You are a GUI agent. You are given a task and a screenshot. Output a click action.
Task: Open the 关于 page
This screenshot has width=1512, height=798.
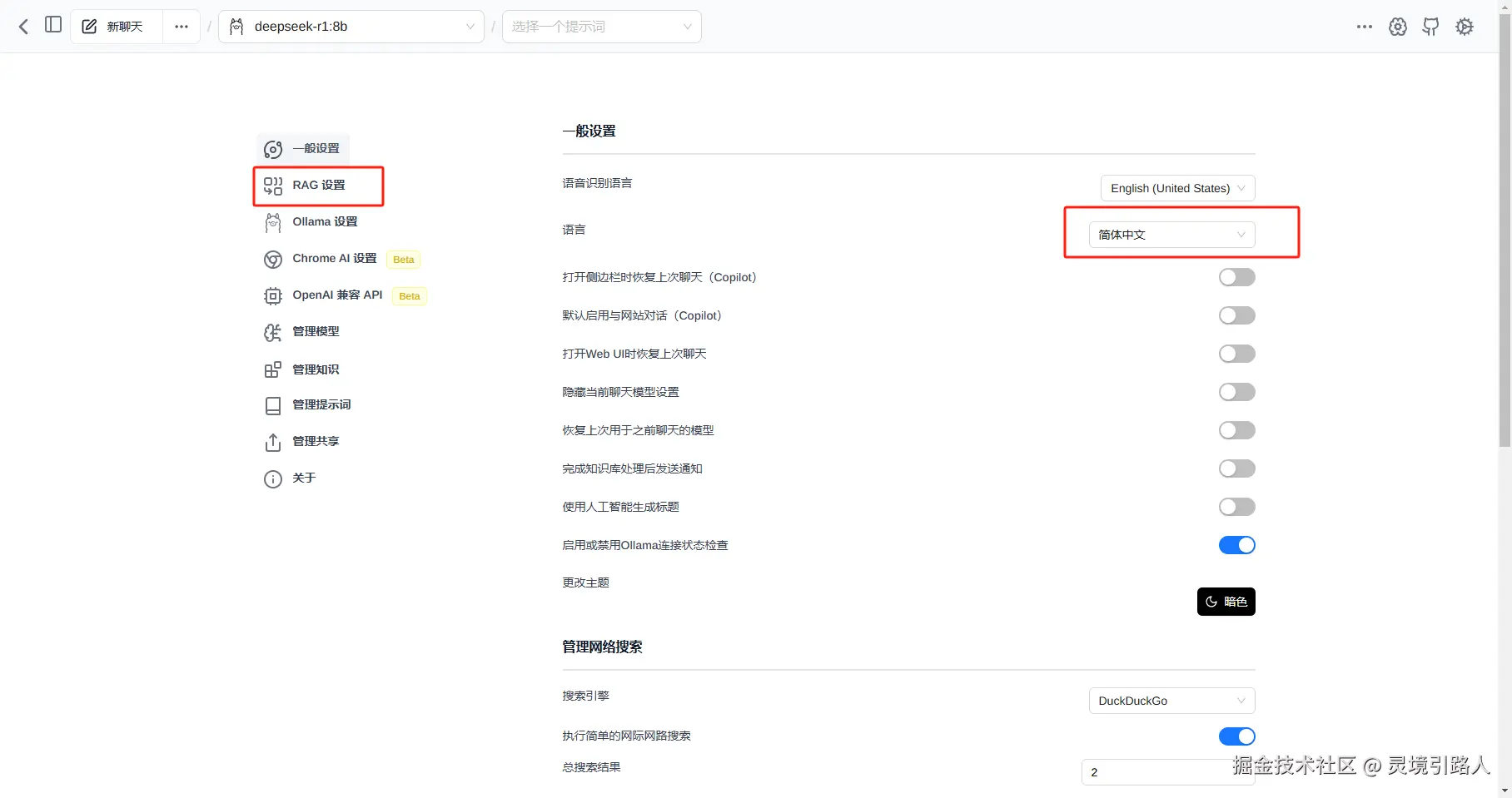(304, 478)
